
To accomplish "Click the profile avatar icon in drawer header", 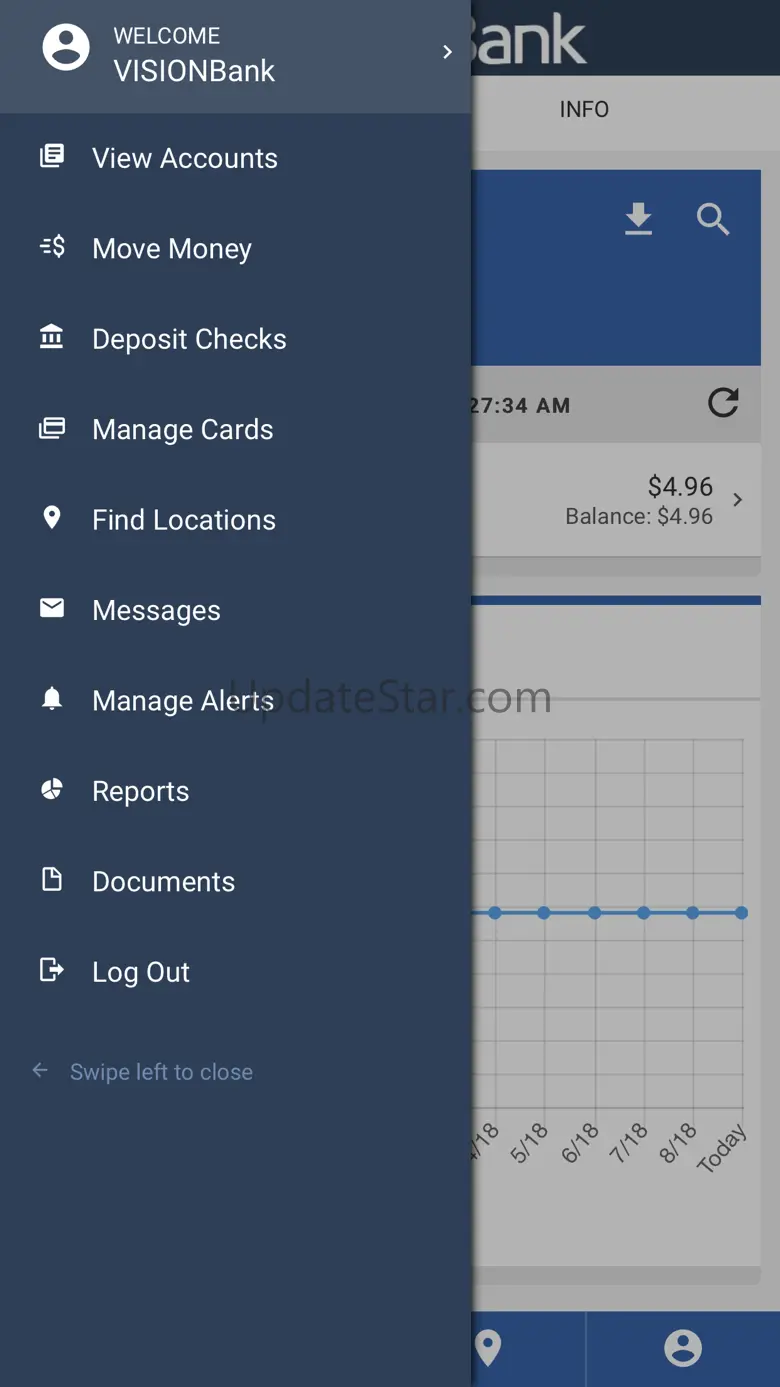I will coord(66,47).
